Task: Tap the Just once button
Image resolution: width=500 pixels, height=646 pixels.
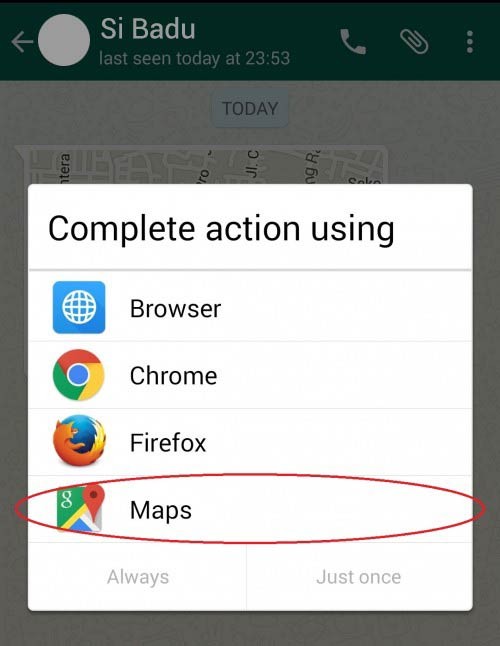Action: [359, 577]
